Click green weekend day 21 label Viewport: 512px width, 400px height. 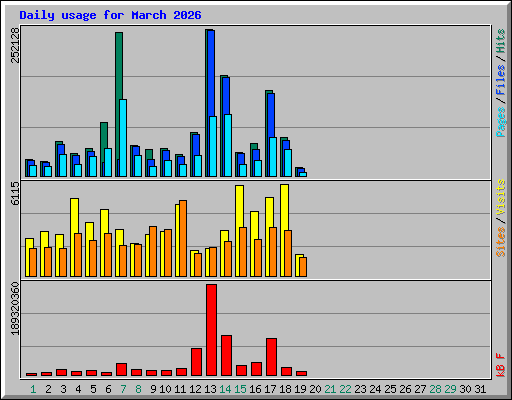330,389
